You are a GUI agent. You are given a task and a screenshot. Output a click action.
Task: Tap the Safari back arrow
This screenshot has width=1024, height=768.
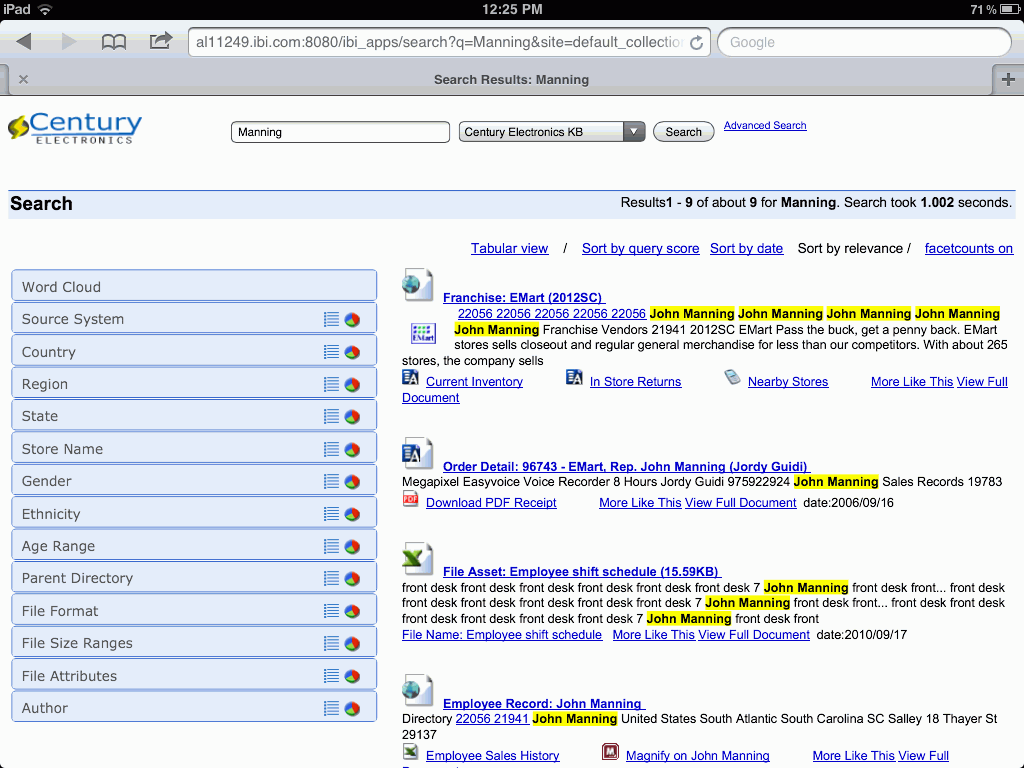pyautogui.click(x=24, y=42)
